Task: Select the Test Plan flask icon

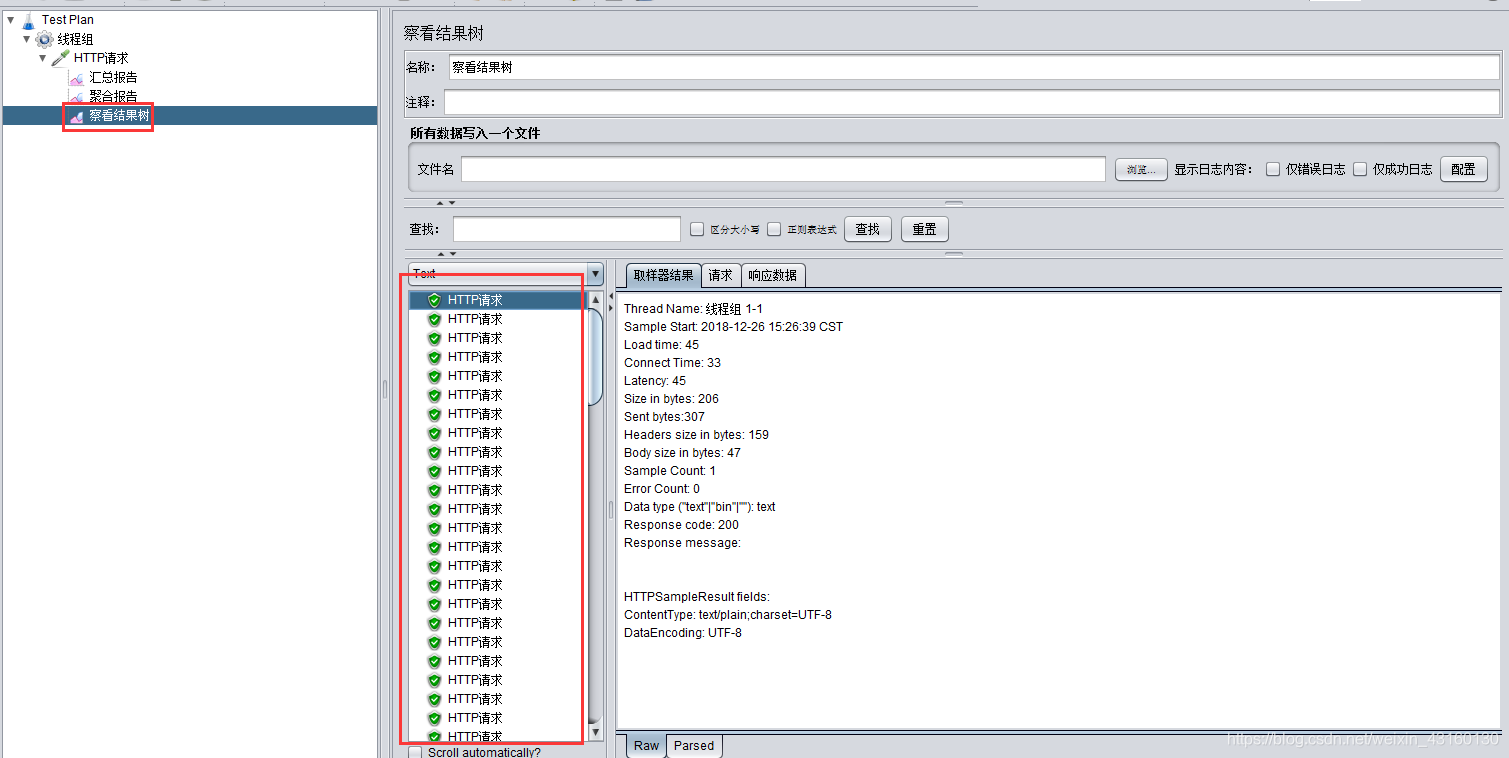Action: [x=28, y=20]
